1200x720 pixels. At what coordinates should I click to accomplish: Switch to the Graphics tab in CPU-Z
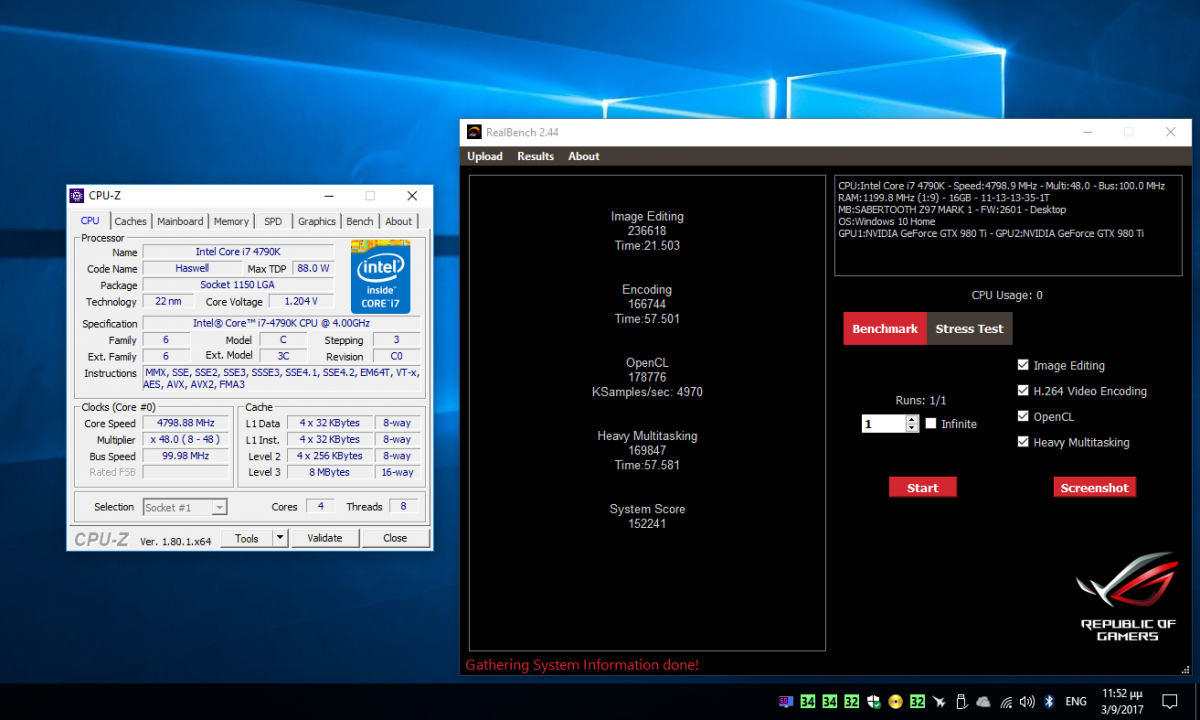317,221
